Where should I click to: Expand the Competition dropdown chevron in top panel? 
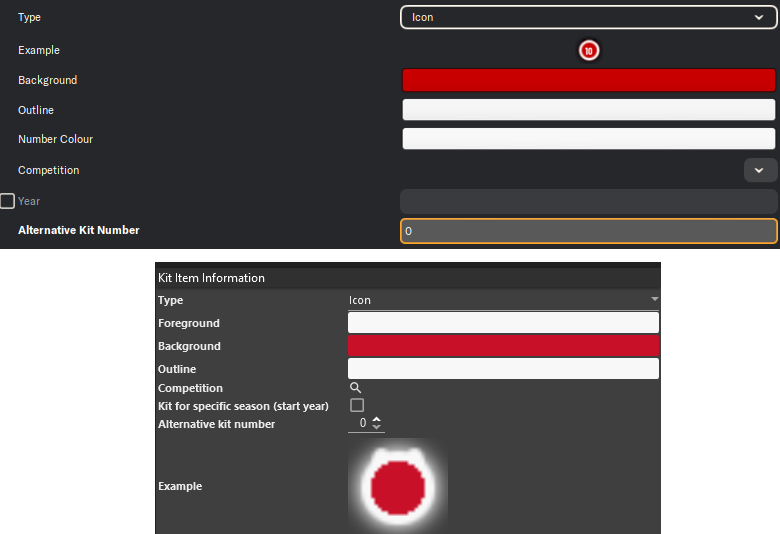point(760,170)
